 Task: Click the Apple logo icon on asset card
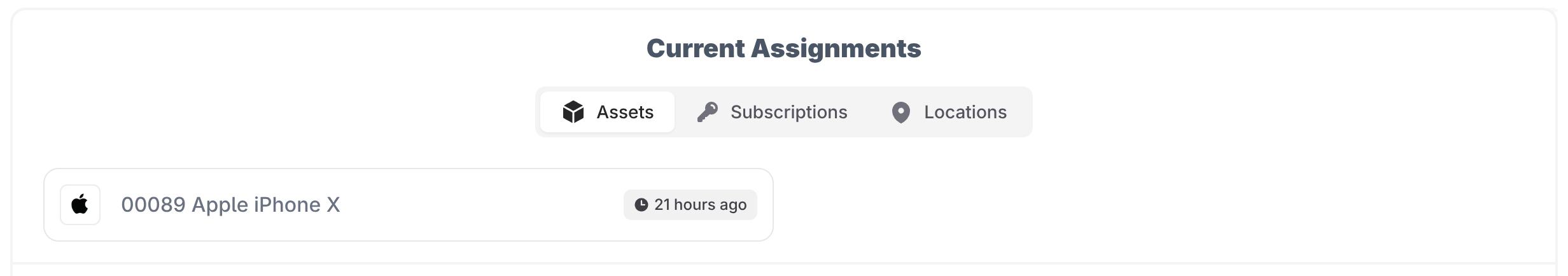[80, 205]
